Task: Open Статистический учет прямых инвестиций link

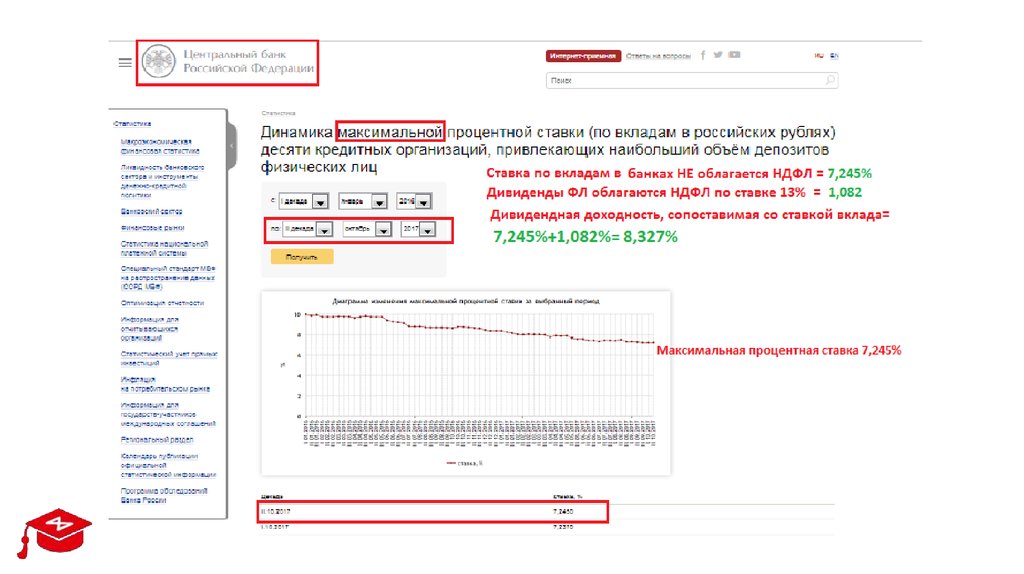Action: pos(169,359)
